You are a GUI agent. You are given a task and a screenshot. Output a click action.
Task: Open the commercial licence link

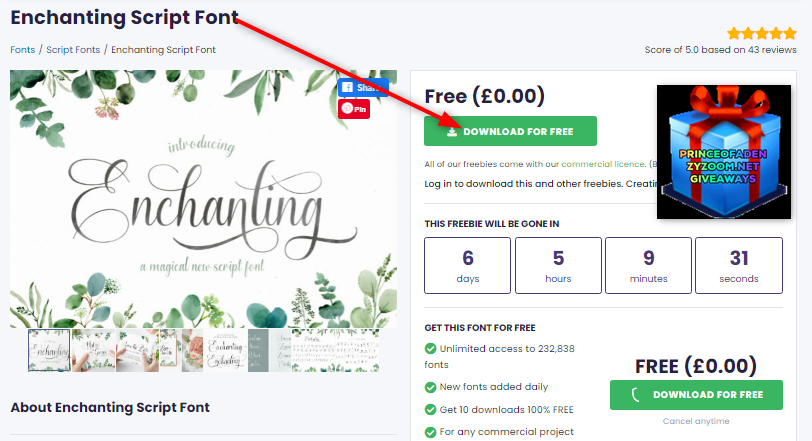point(603,164)
